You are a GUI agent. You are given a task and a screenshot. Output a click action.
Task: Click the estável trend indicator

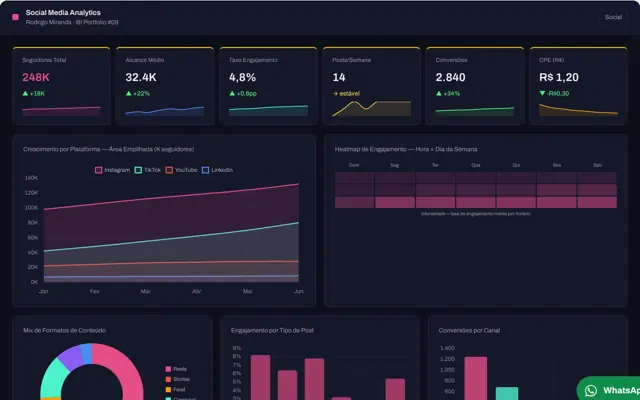(346, 93)
